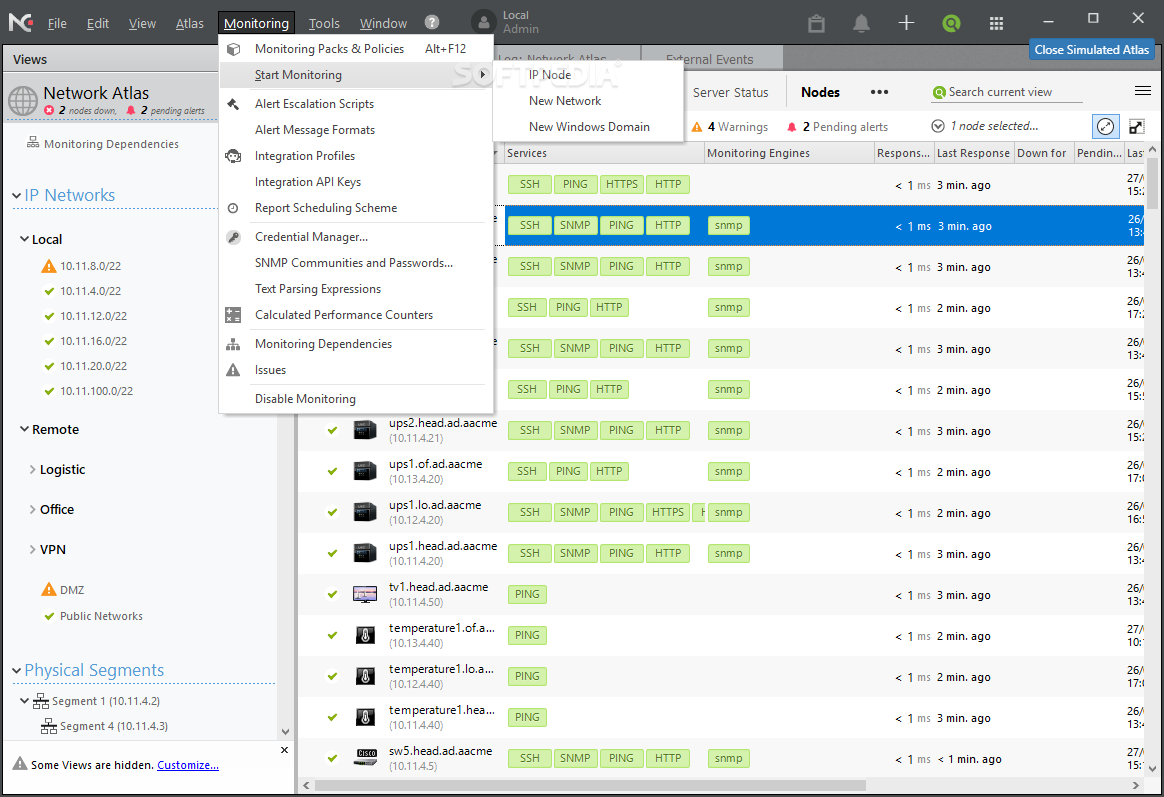
Task: Click the fullscreen expand icon
Action: pyautogui.click(x=1137, y=126)
